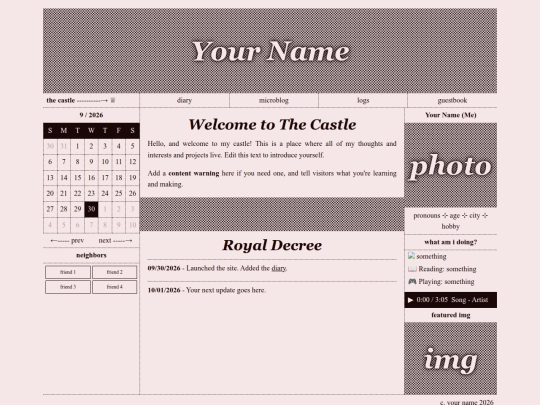This screenshot has width=540, height=405.
Task: Open the diary tab
Action: click(x=184, y=100)
